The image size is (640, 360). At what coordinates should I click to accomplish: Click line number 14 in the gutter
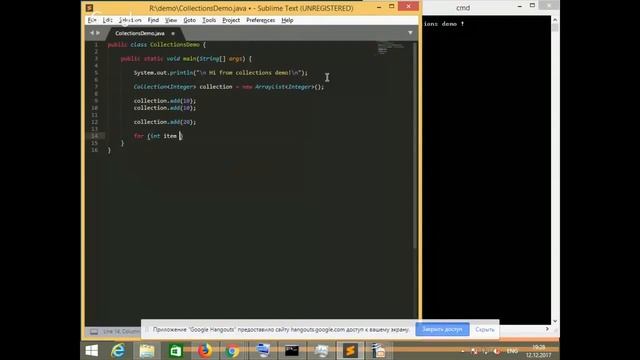[x=95, y=136]
